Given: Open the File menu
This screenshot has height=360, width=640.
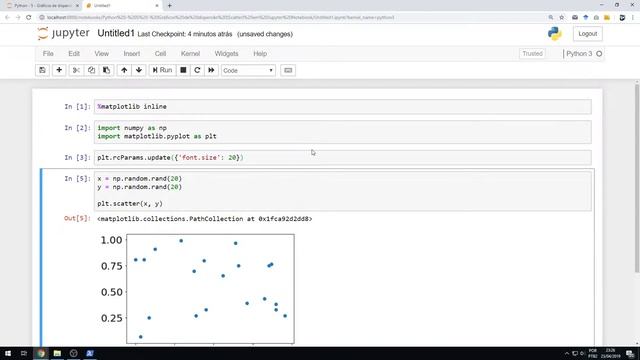Looking at the screenshot, I should pos(48,53).
